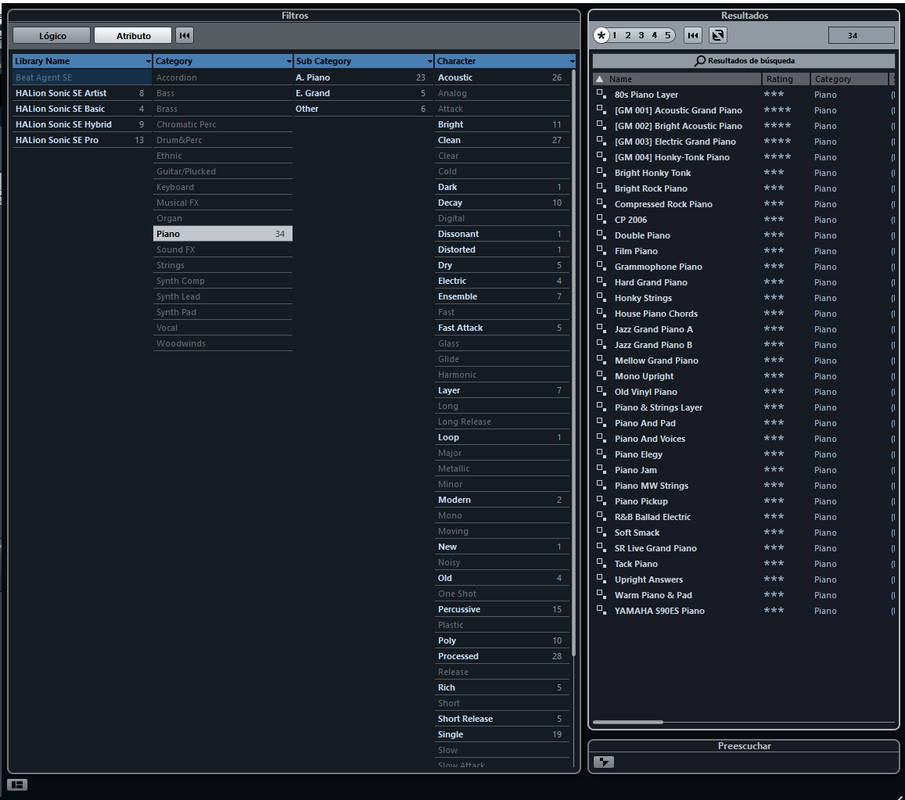Select the Jazz Grand Piano A preset
905x800 pixels.
[653, 329]
